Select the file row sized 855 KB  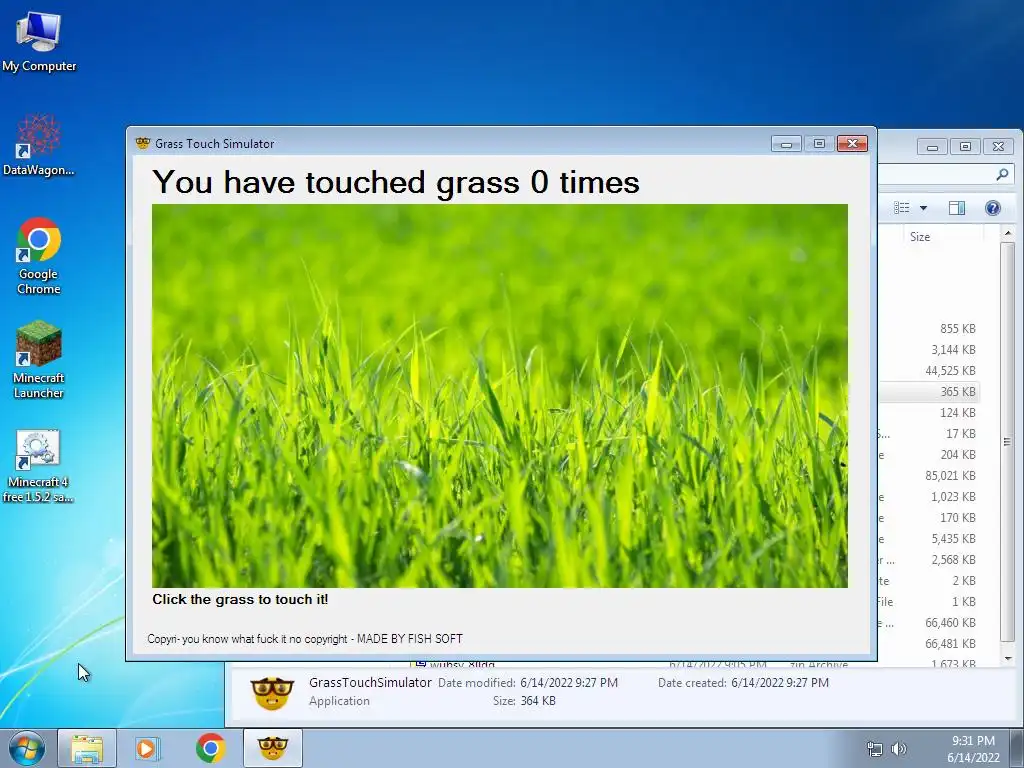point(929,328)
